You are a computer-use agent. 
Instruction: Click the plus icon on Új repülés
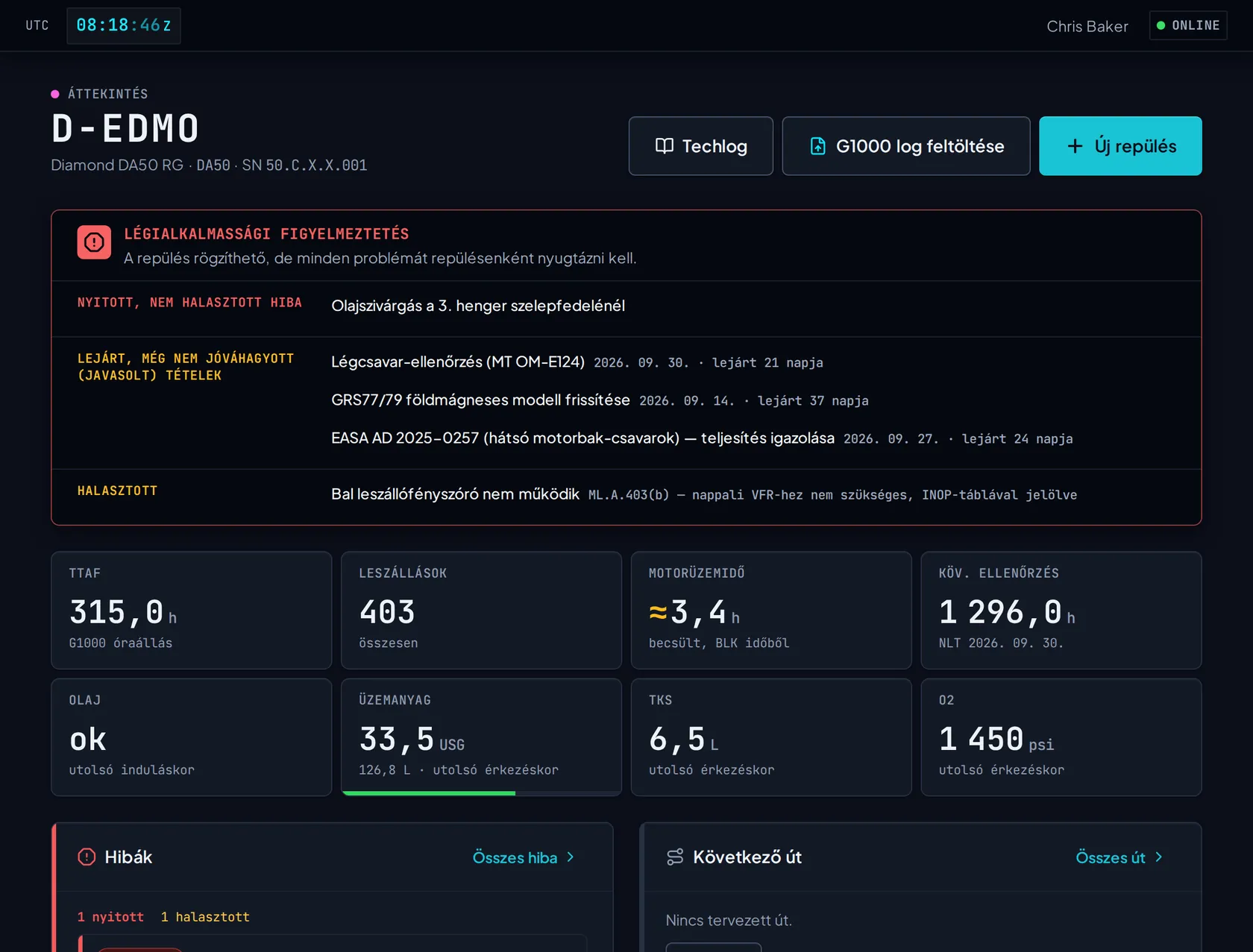(x=1075, y=146)
